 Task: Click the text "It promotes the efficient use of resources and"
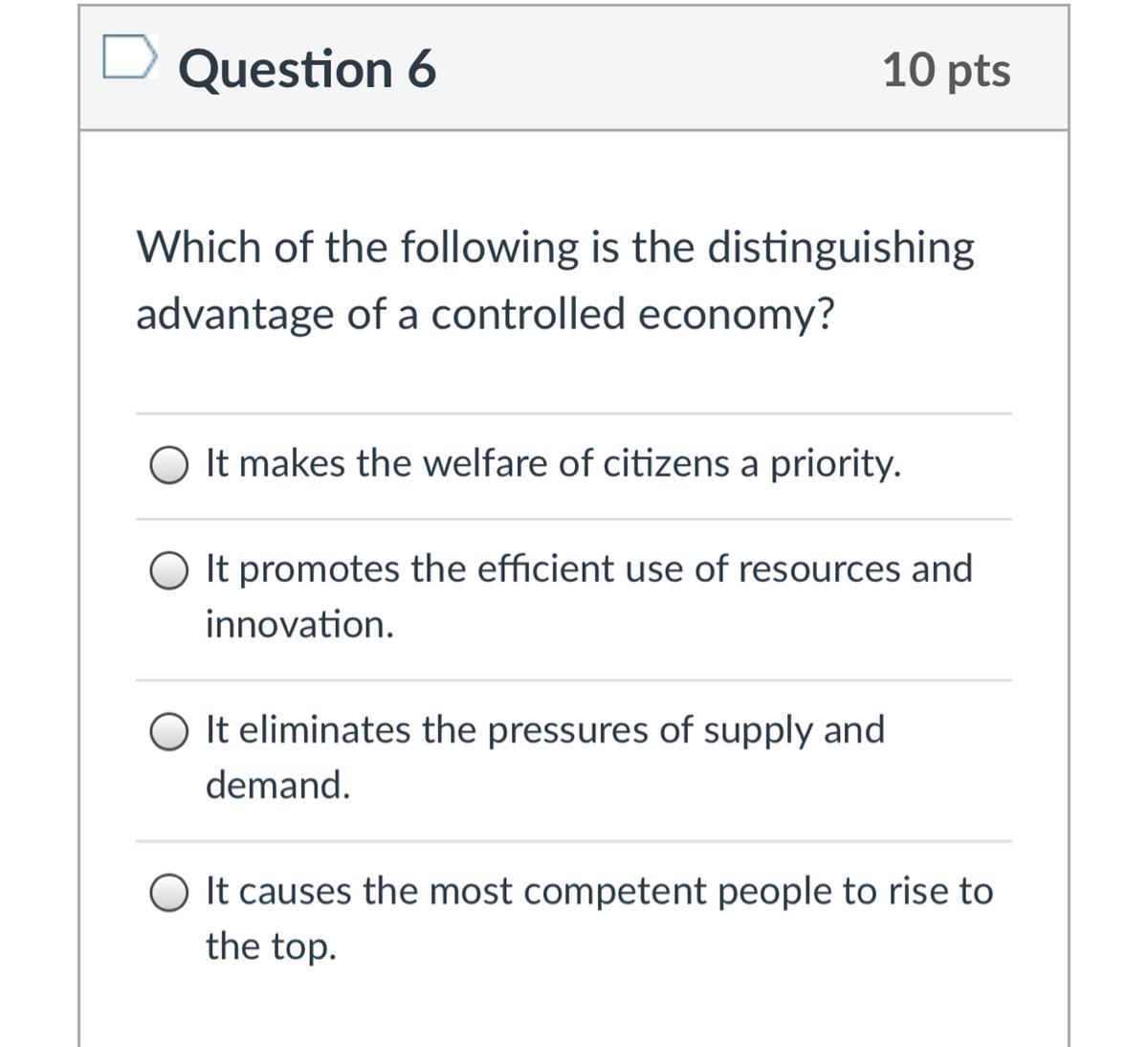[588, 568]
